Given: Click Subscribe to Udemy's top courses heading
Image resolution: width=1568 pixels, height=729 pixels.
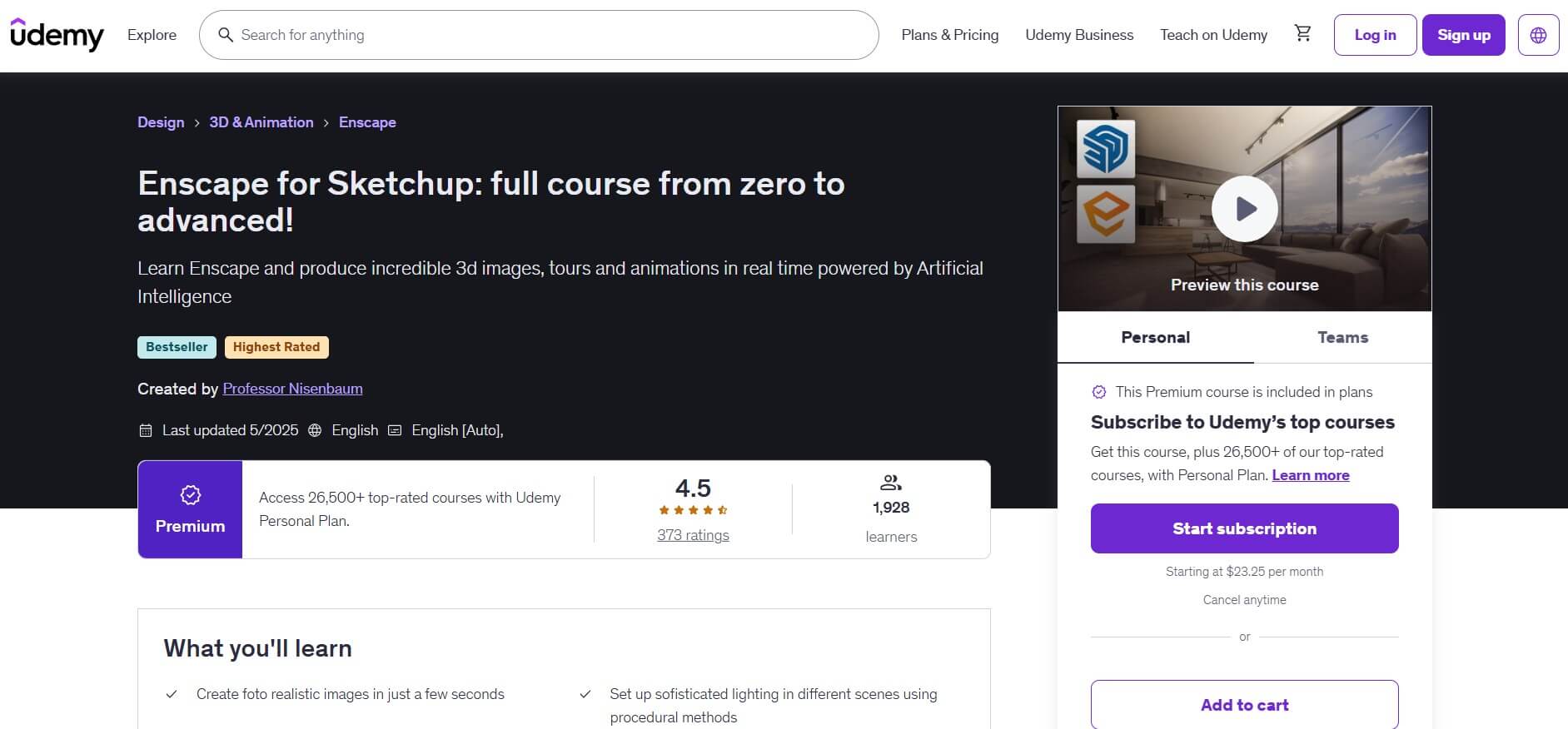Looking at the screenshot, I should 1242,422.
